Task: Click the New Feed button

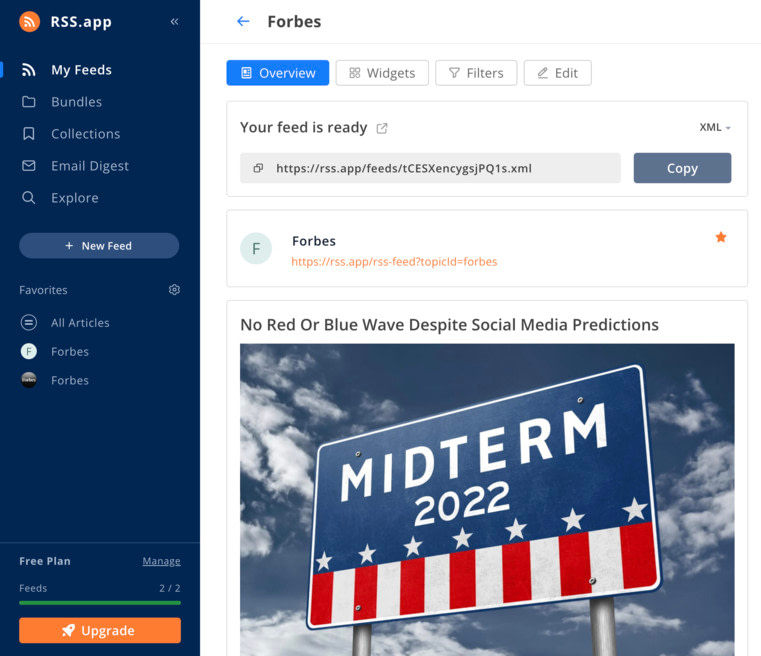Action: click(99, 246)
